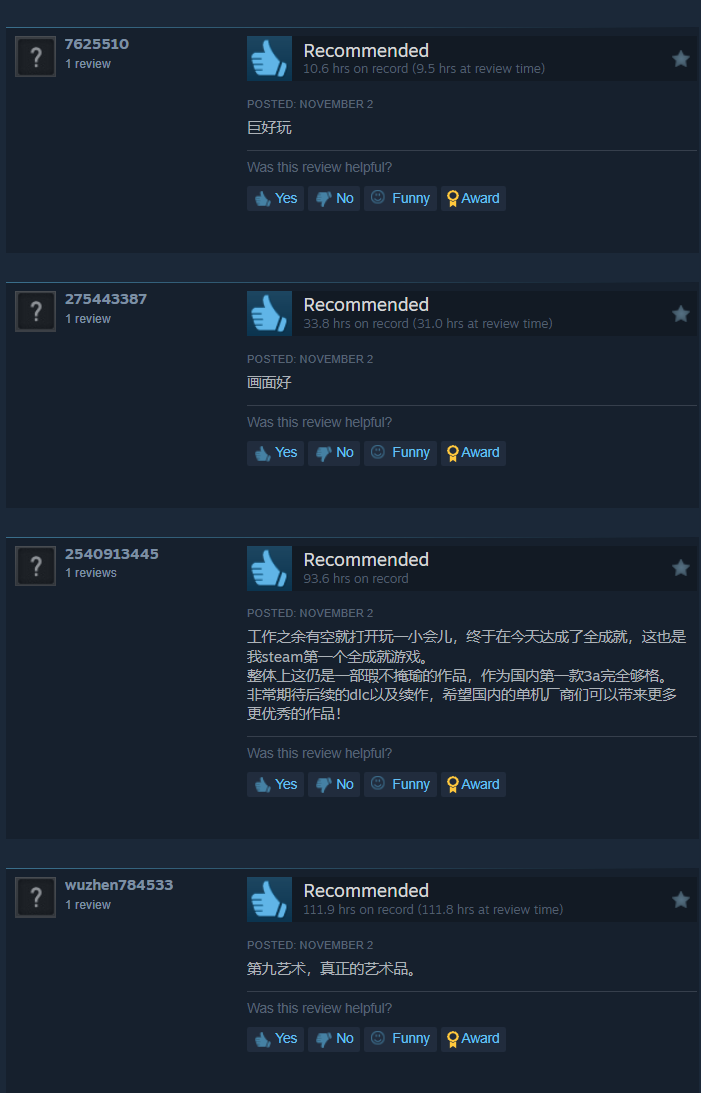Give an Award to 275443387's review

click(473, 453)
